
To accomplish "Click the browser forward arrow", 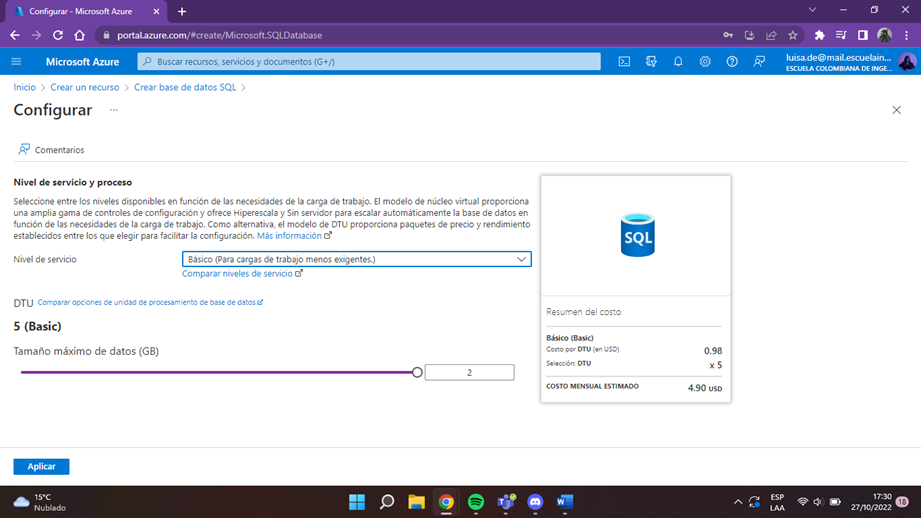I will click(36, 35).
